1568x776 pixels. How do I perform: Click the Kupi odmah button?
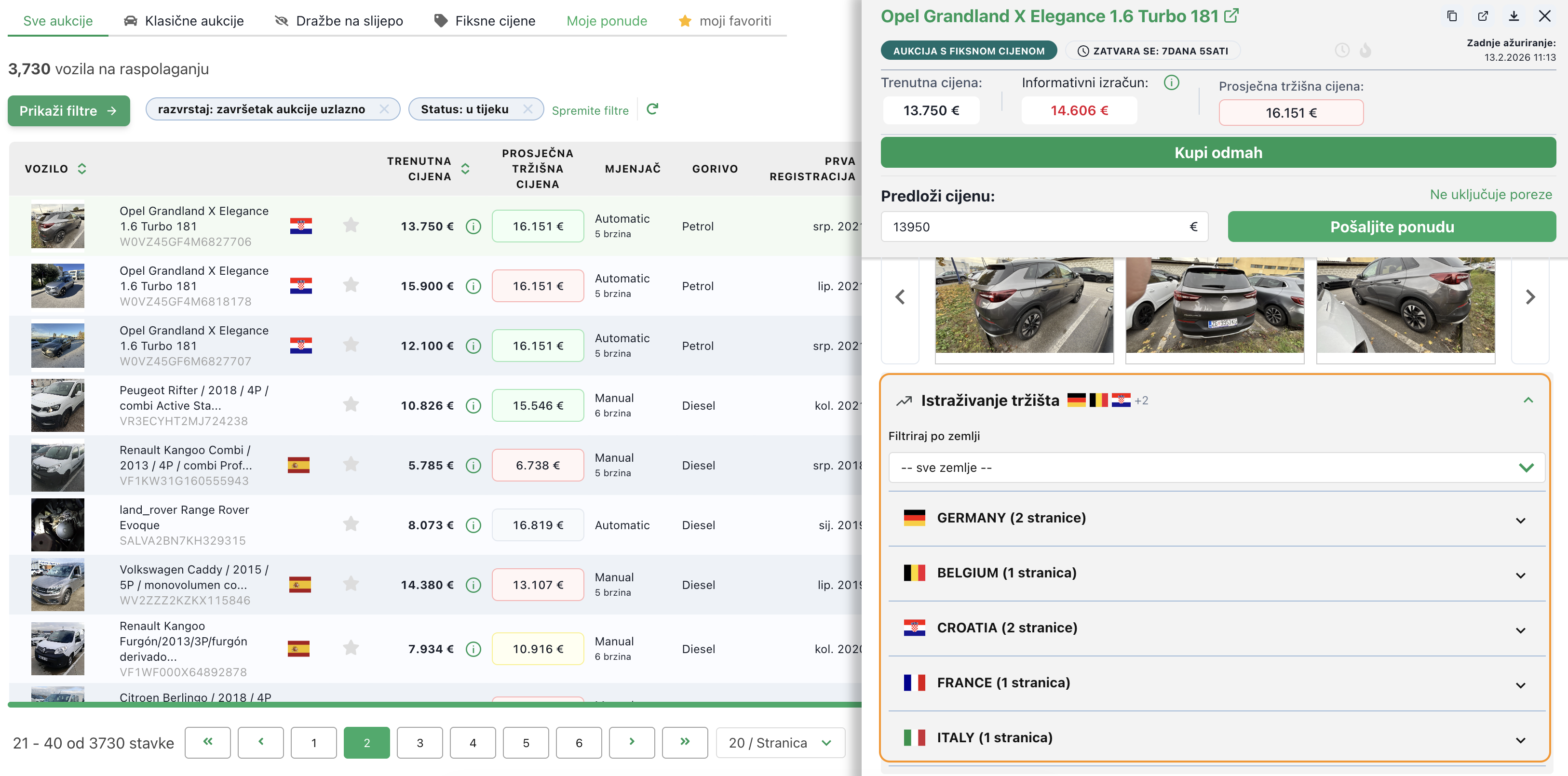(1218, 153)
